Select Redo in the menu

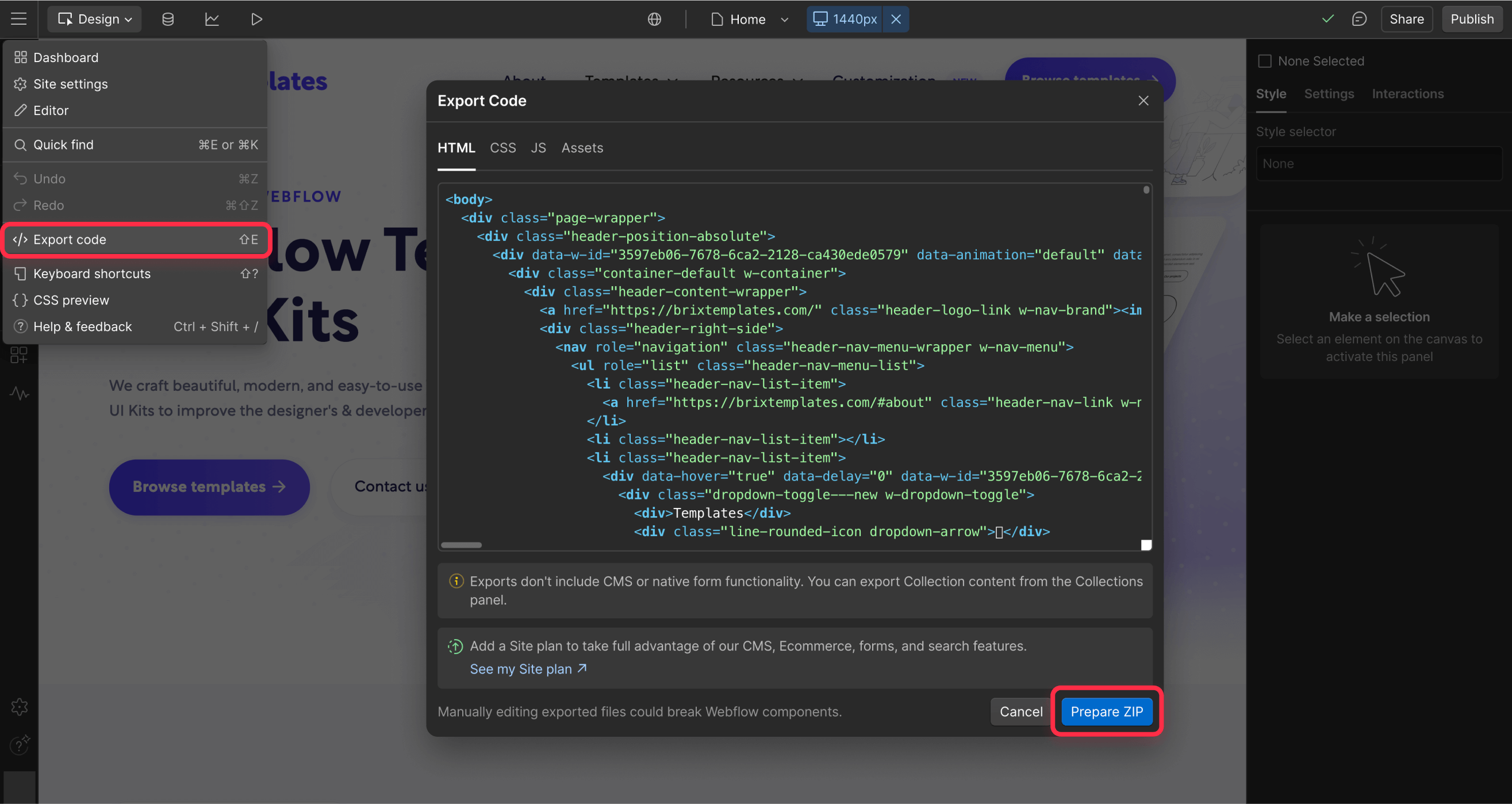[x=135, y=205]
